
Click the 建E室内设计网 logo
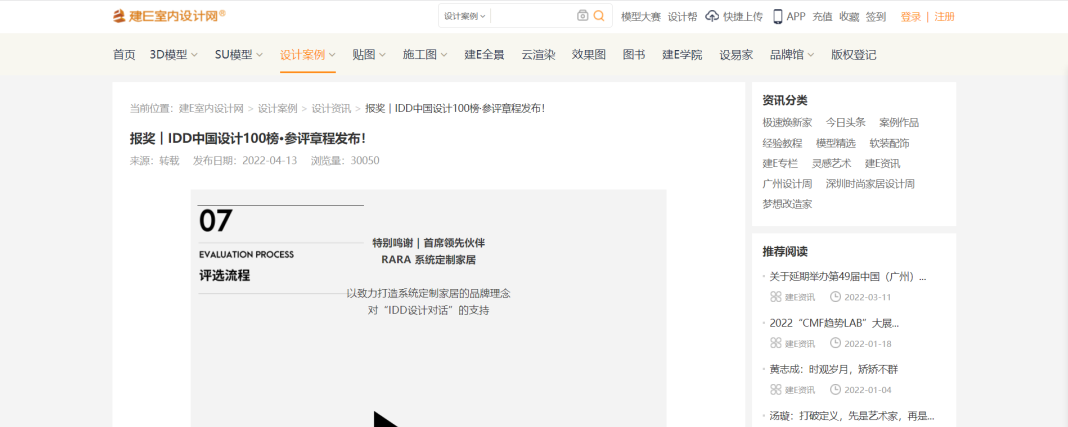(x=169, y=16)
